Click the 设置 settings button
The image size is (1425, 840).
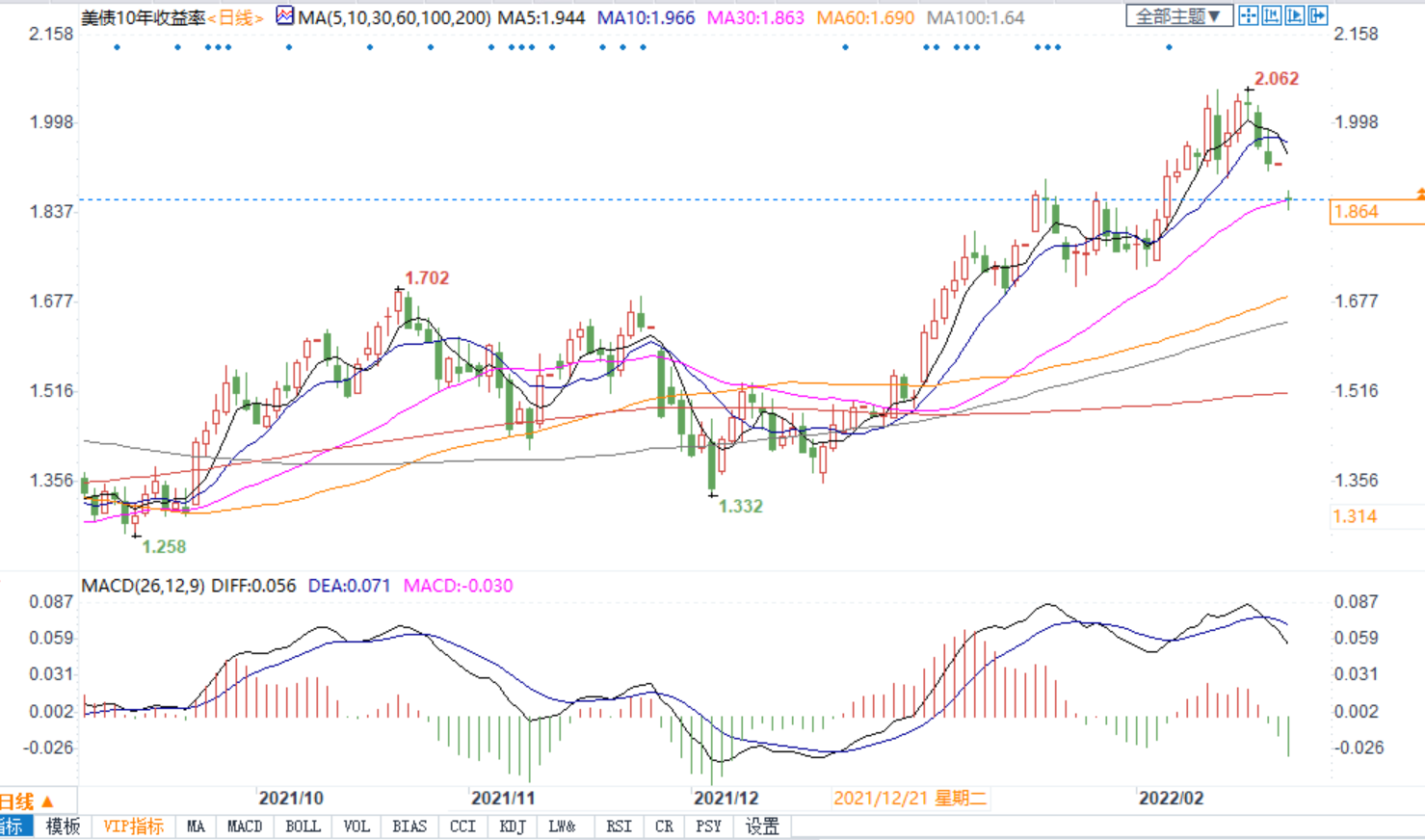[762, 827]
